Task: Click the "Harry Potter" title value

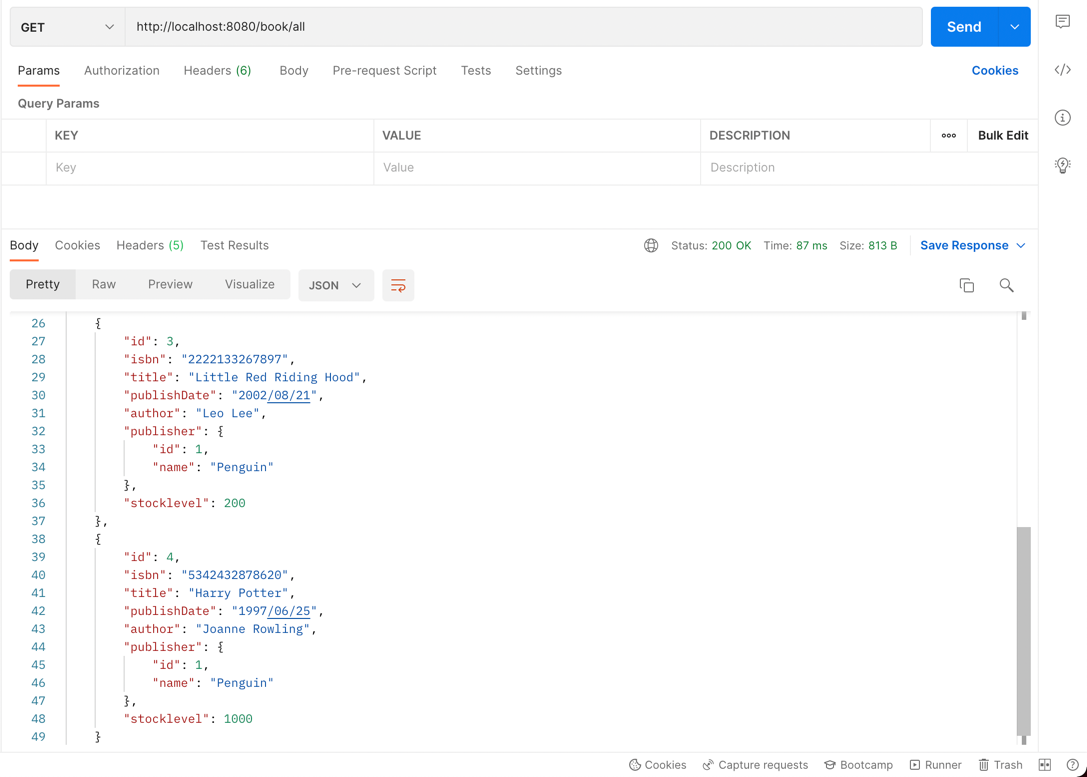Action: click(x=238, y=593)
